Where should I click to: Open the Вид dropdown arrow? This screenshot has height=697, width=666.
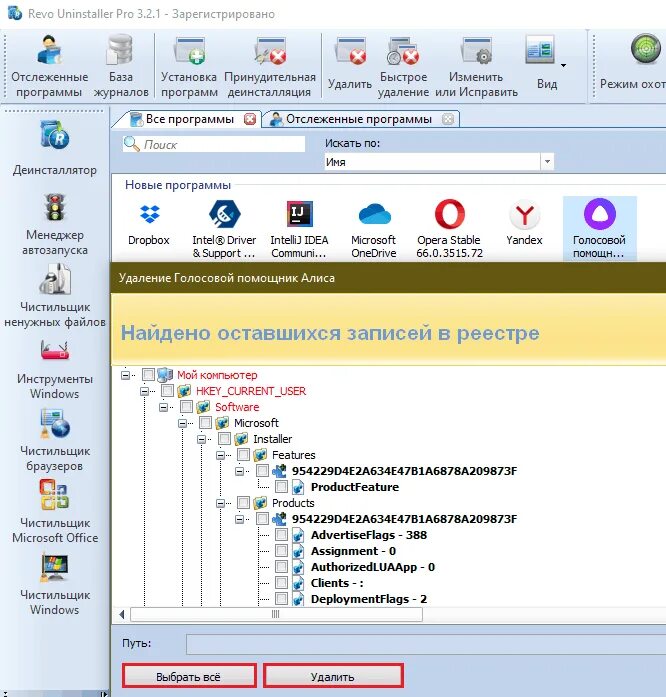pos(563,65)
